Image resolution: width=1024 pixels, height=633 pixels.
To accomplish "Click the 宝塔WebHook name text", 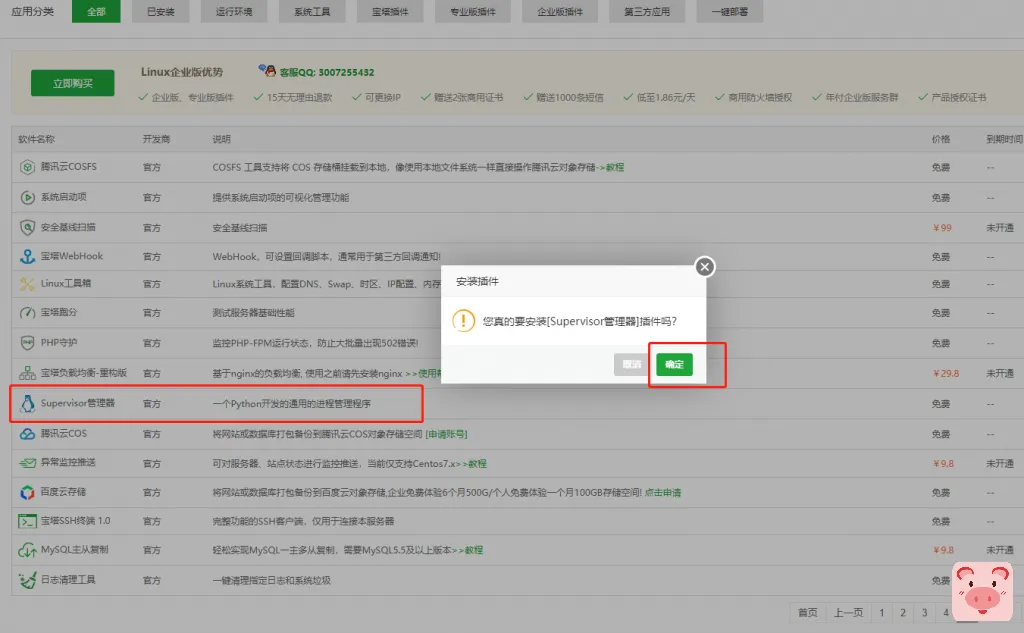I will coord(72,256).
